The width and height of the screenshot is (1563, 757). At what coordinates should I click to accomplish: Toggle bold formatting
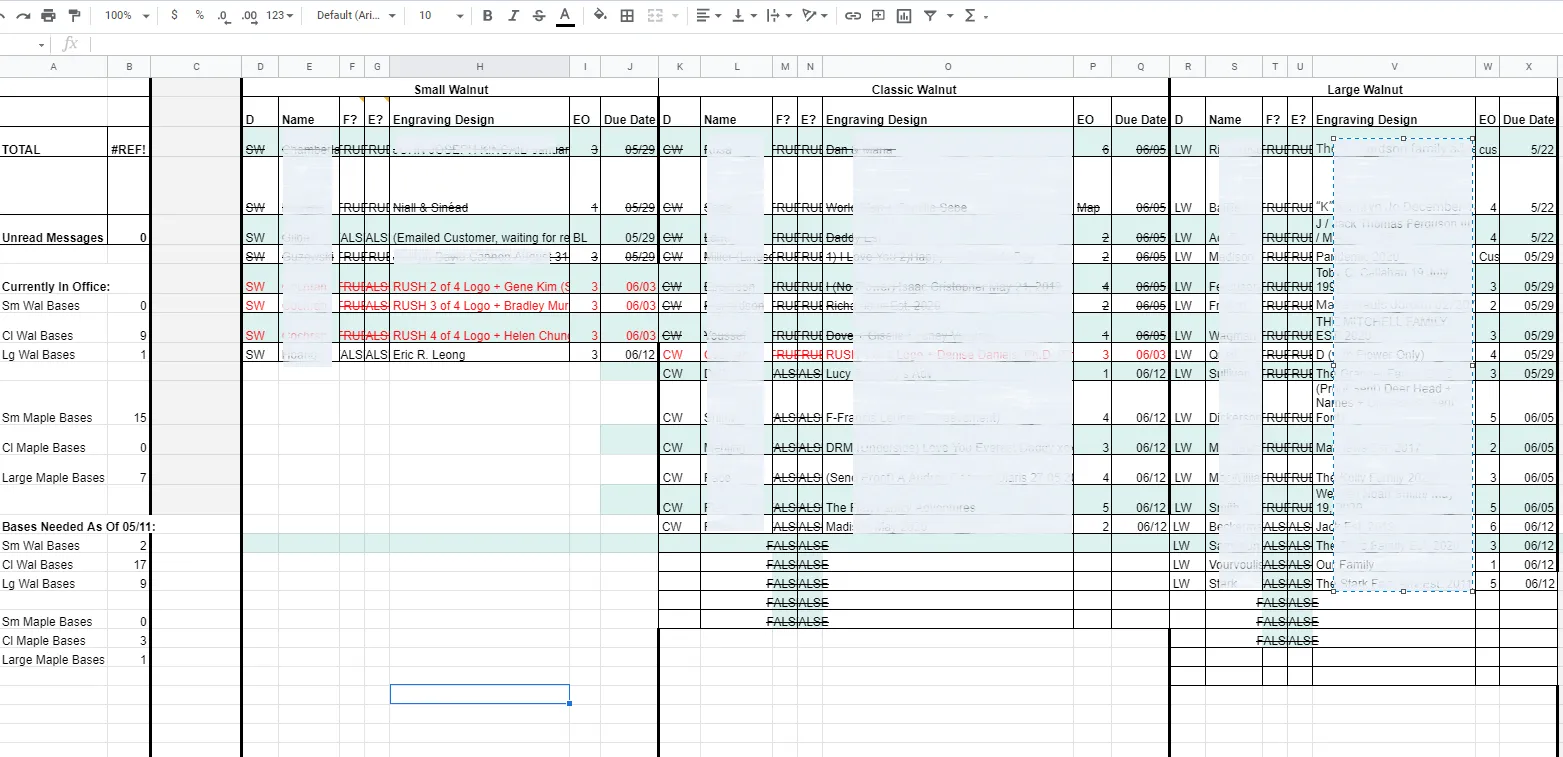pyautogui.click(x=487, y=16)
